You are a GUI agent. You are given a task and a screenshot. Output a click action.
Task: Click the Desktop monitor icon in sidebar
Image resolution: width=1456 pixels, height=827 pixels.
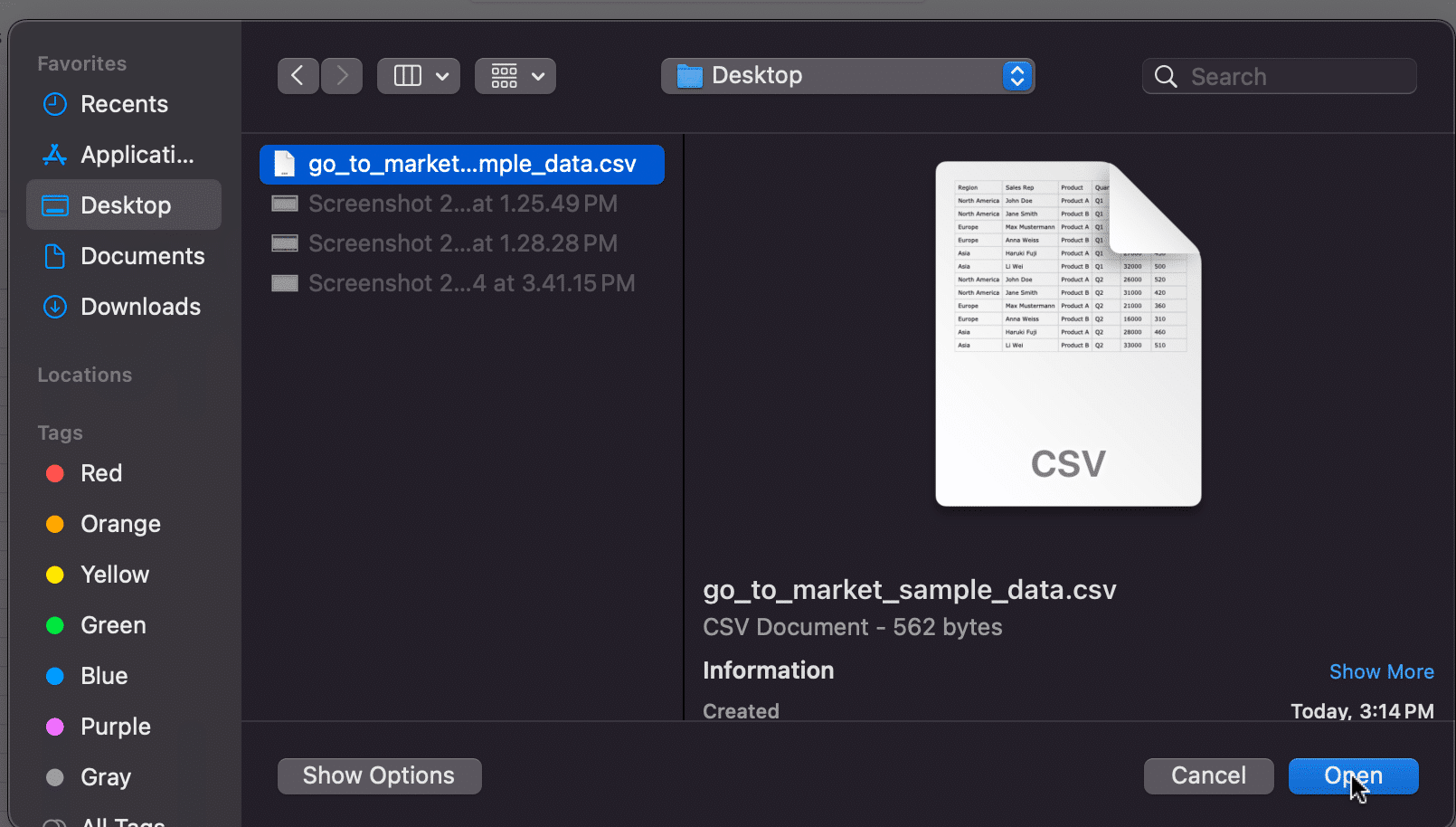[55, 205]
